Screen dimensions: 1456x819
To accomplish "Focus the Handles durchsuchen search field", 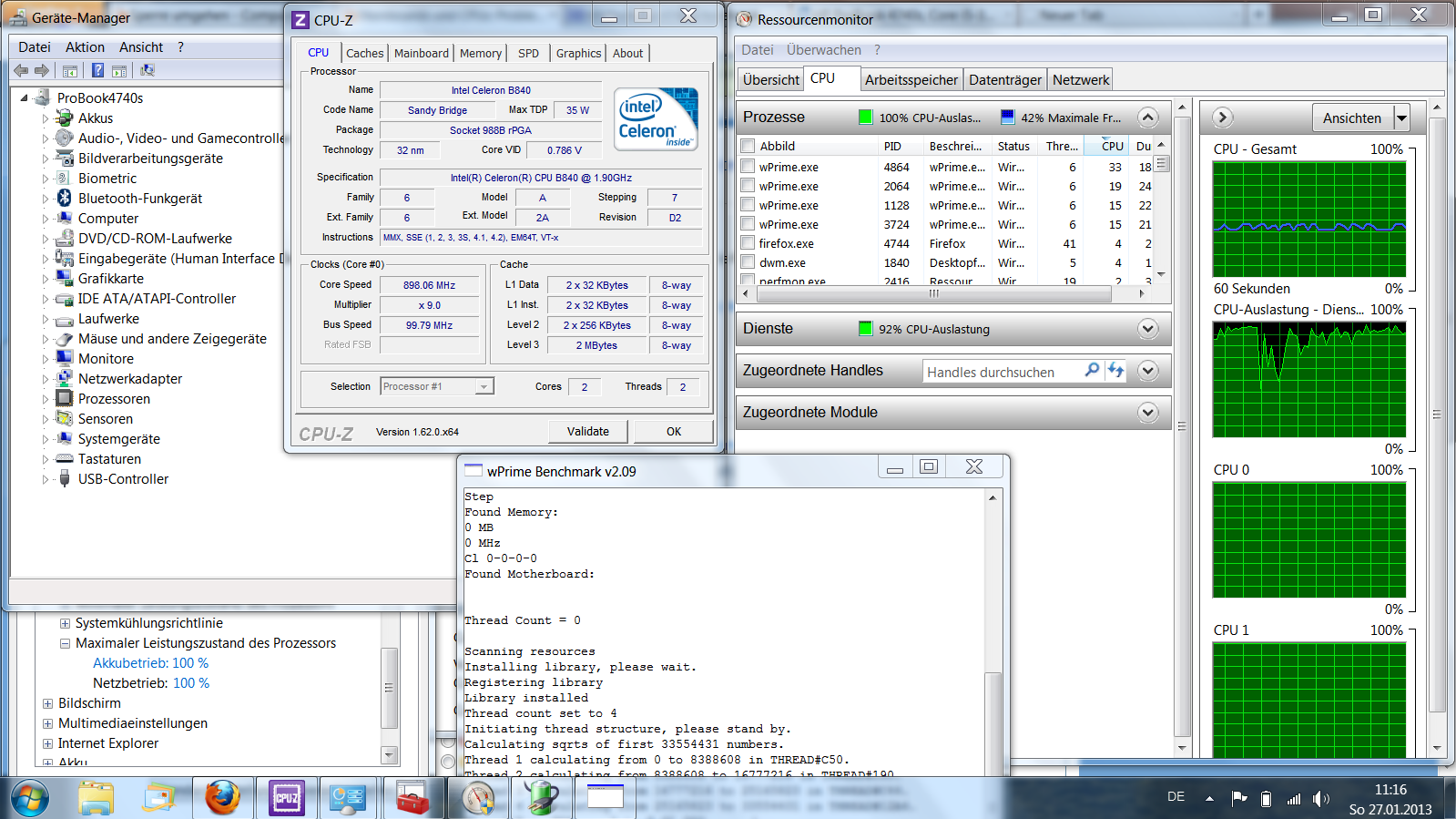I will coord(1002,372).
